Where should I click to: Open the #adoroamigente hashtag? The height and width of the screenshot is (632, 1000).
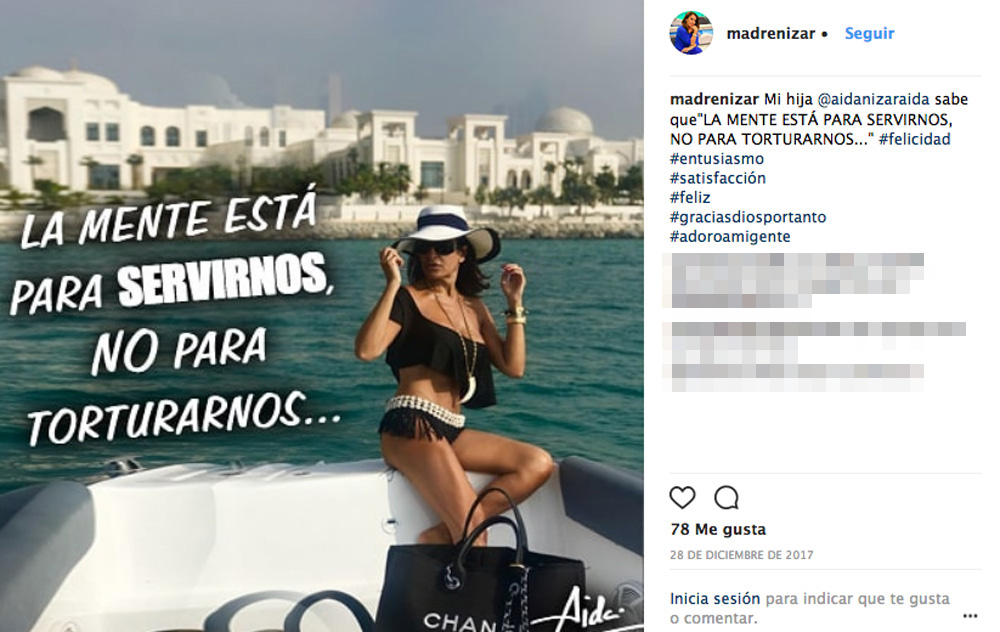tap(730, 237)
